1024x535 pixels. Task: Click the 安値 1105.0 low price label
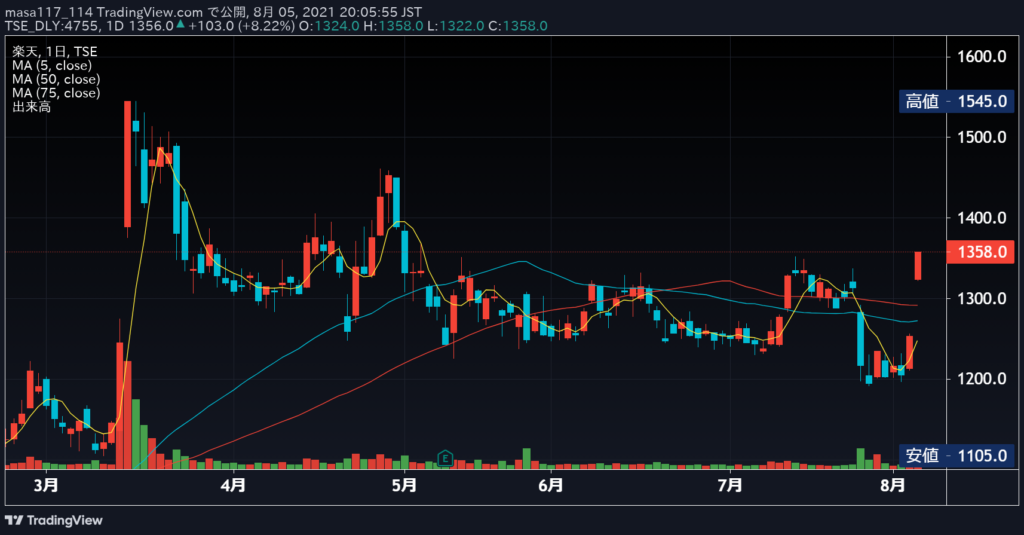[x=956, y=455]
